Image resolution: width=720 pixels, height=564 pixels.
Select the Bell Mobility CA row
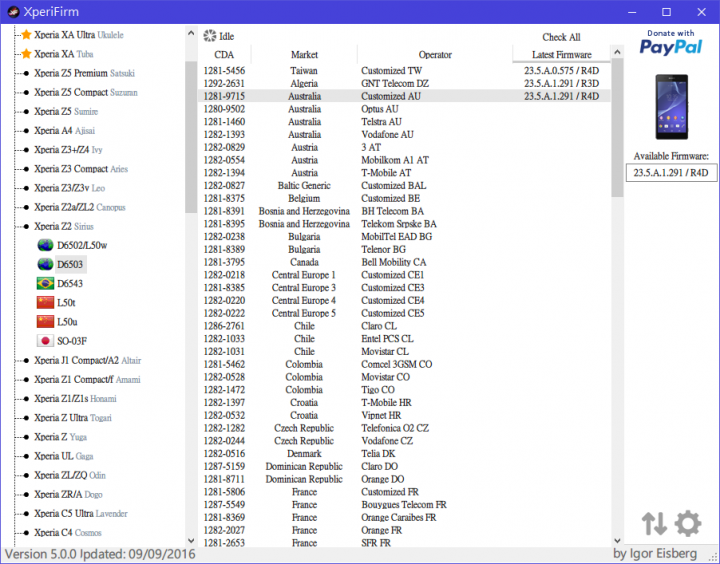[x=405, y=262]
